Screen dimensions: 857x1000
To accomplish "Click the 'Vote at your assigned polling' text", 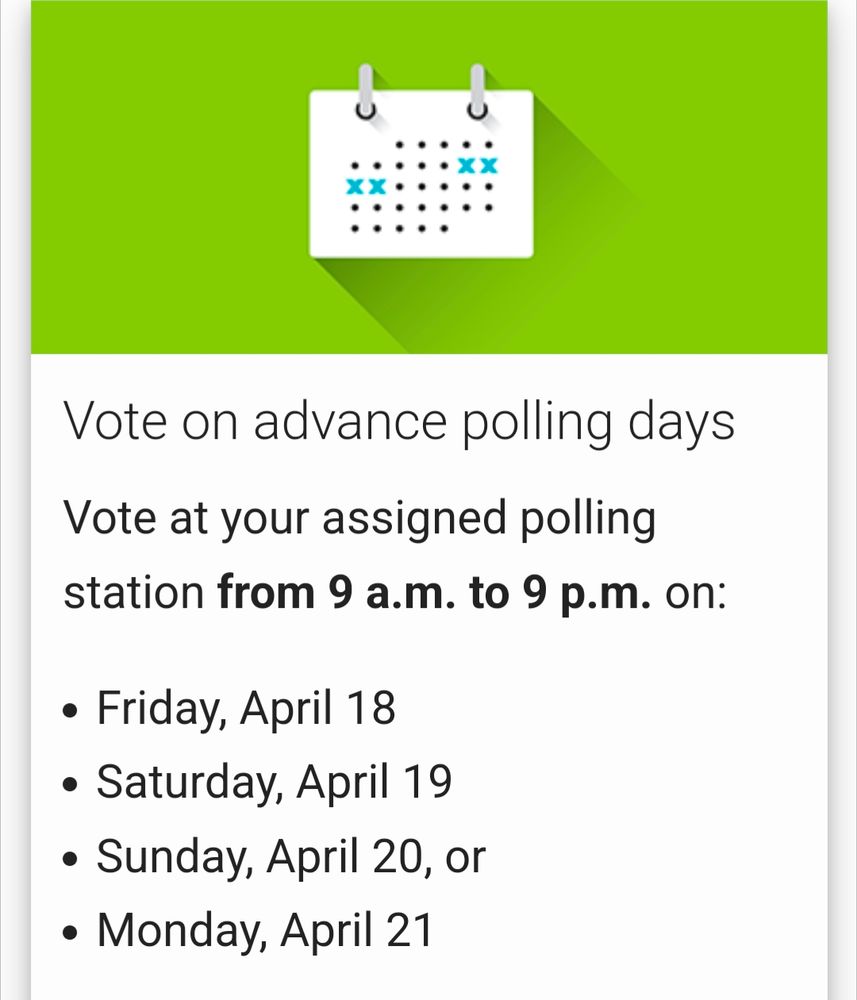I will tap(360, 518).
